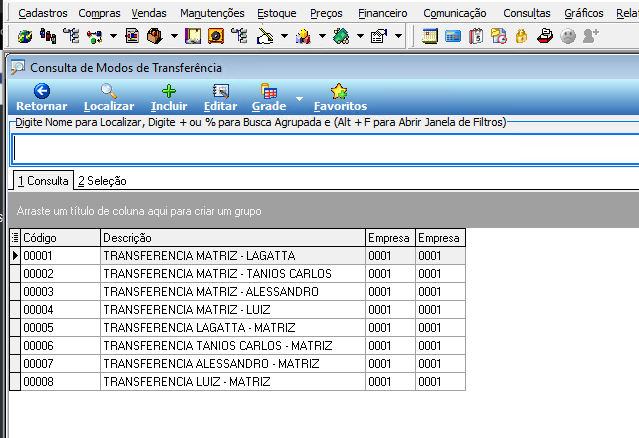The image size is (639, 438).
Task: Select row TRANSFERENCIA MATRIZ - TANIOS CARLOS
Action: [x=237, y=274]
